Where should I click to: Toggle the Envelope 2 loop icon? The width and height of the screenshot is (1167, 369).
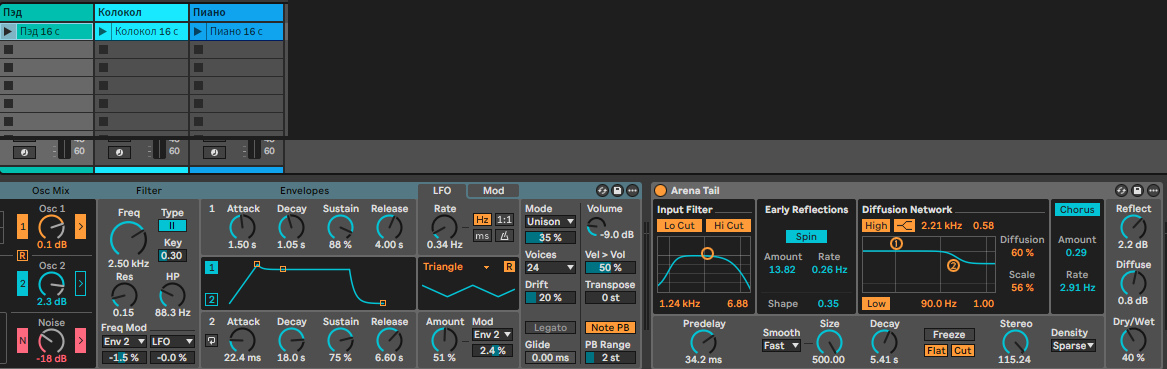[x=211, y=341]
